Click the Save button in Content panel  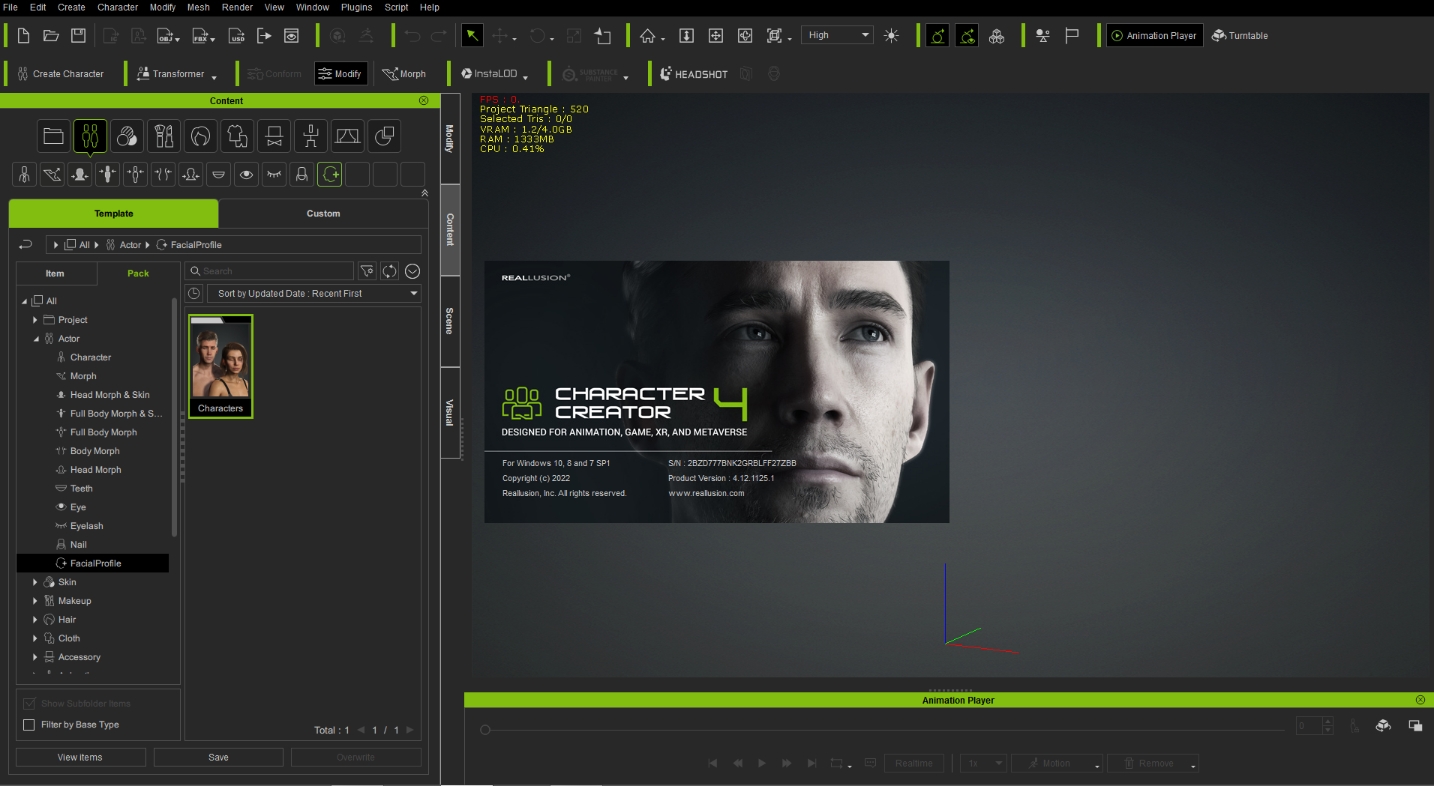(x=218, y=757)
